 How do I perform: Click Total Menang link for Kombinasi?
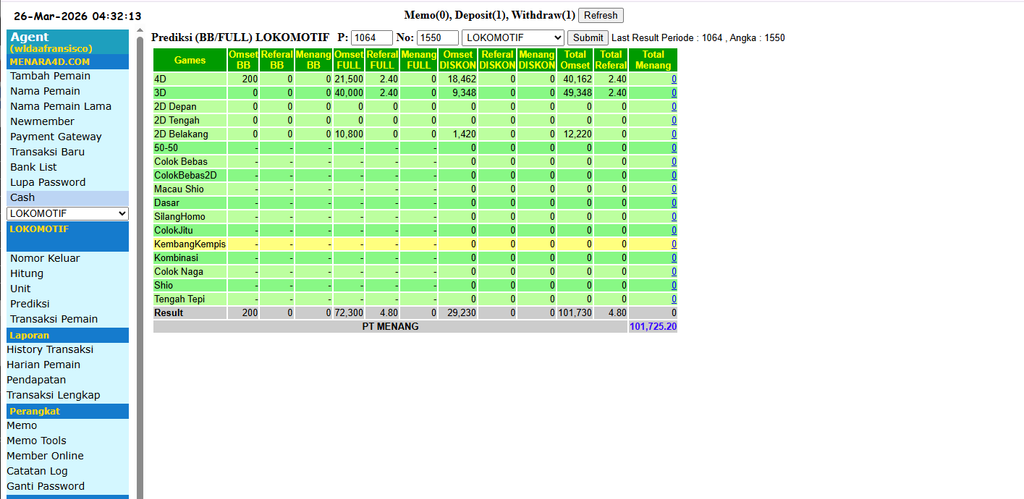674,258
